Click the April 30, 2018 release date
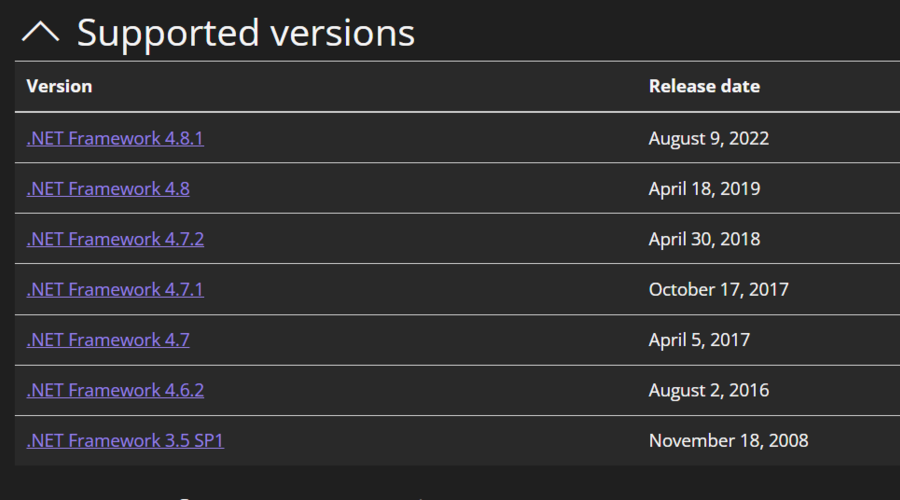The height and width of the screenshot is (500, 900). (704, 239)
